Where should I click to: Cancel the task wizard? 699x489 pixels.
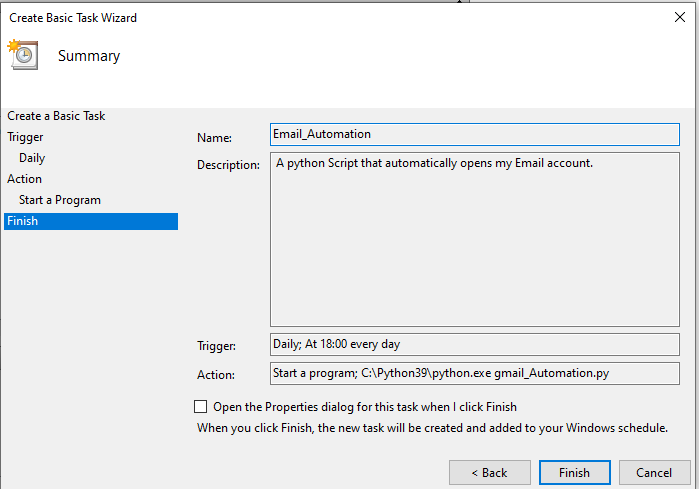[654, 473]
